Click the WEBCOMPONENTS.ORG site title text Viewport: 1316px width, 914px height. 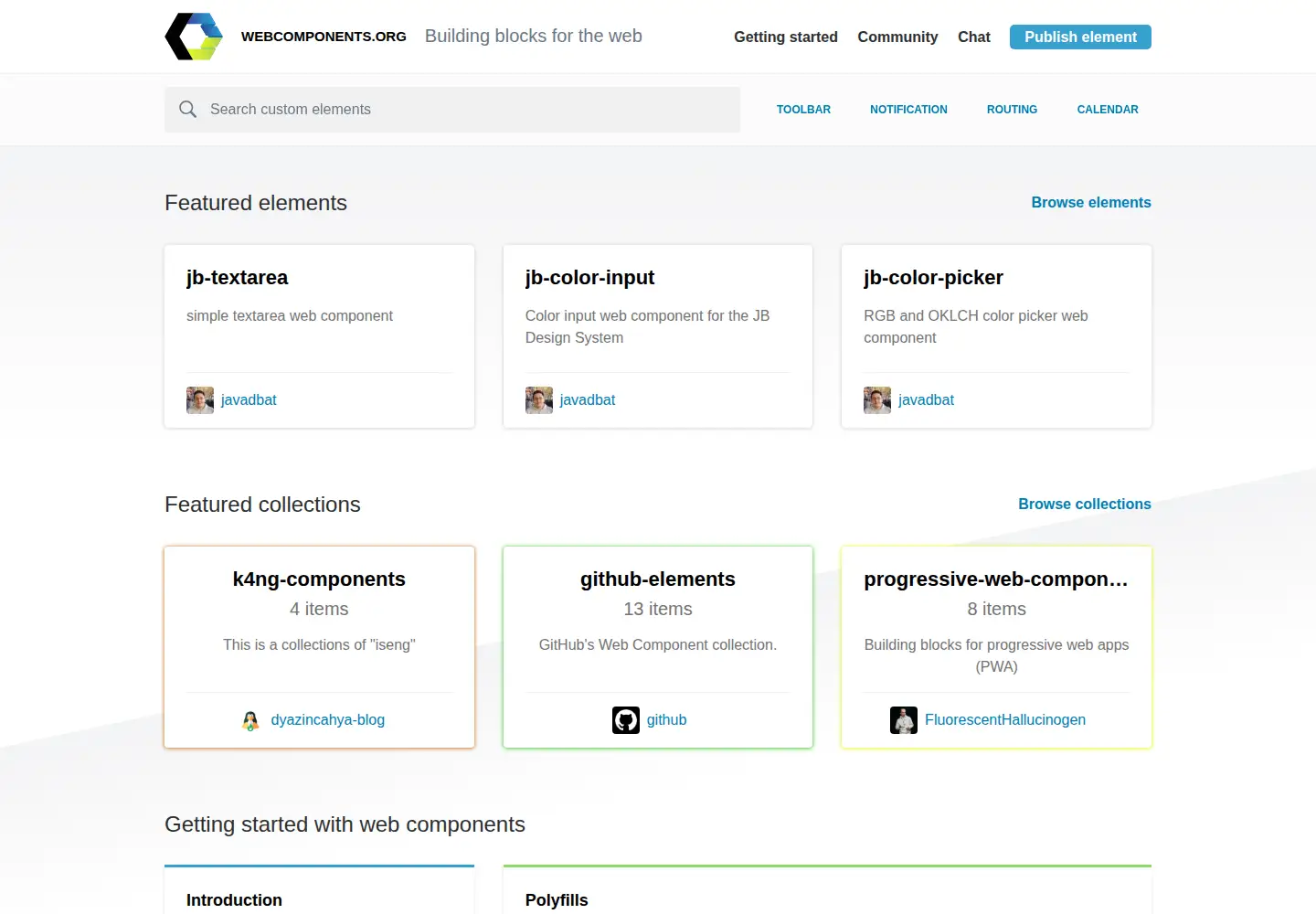tap(324, 37)
